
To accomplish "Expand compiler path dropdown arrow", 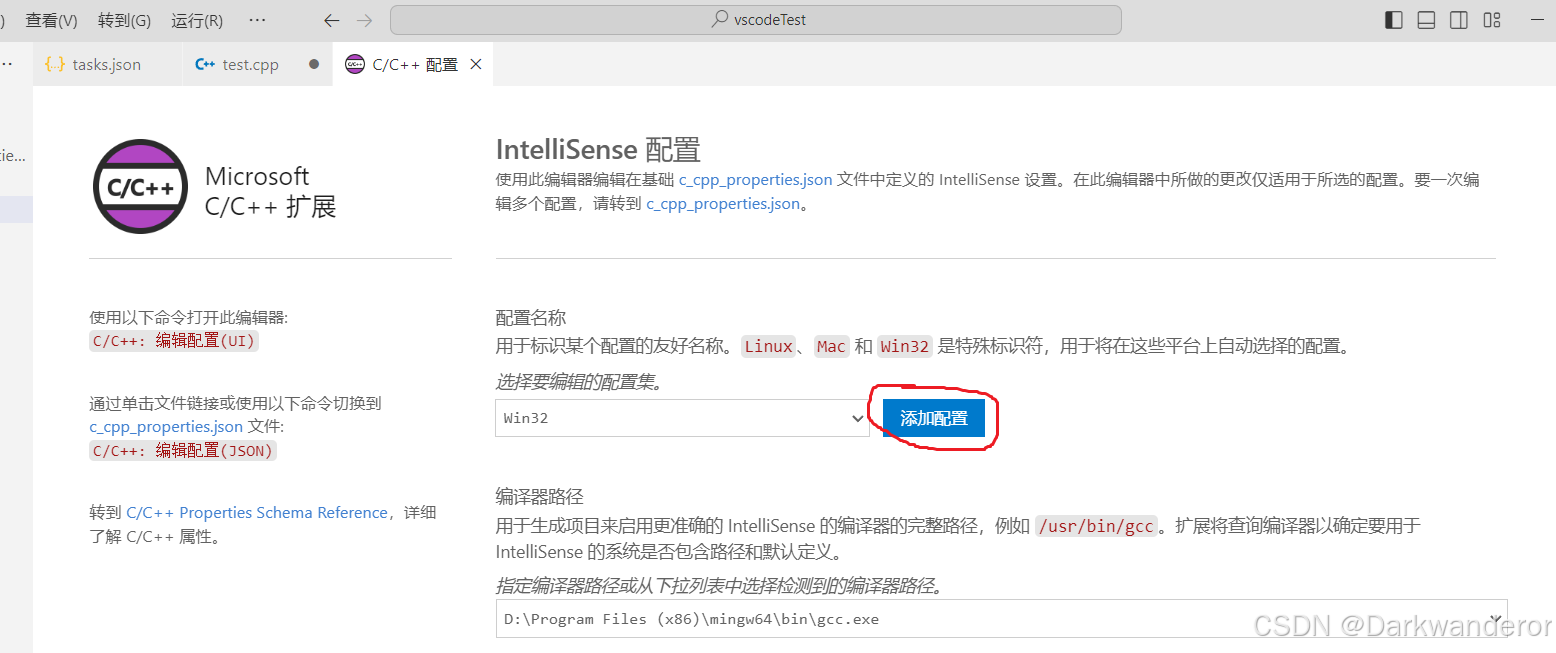I will 1496,618.
